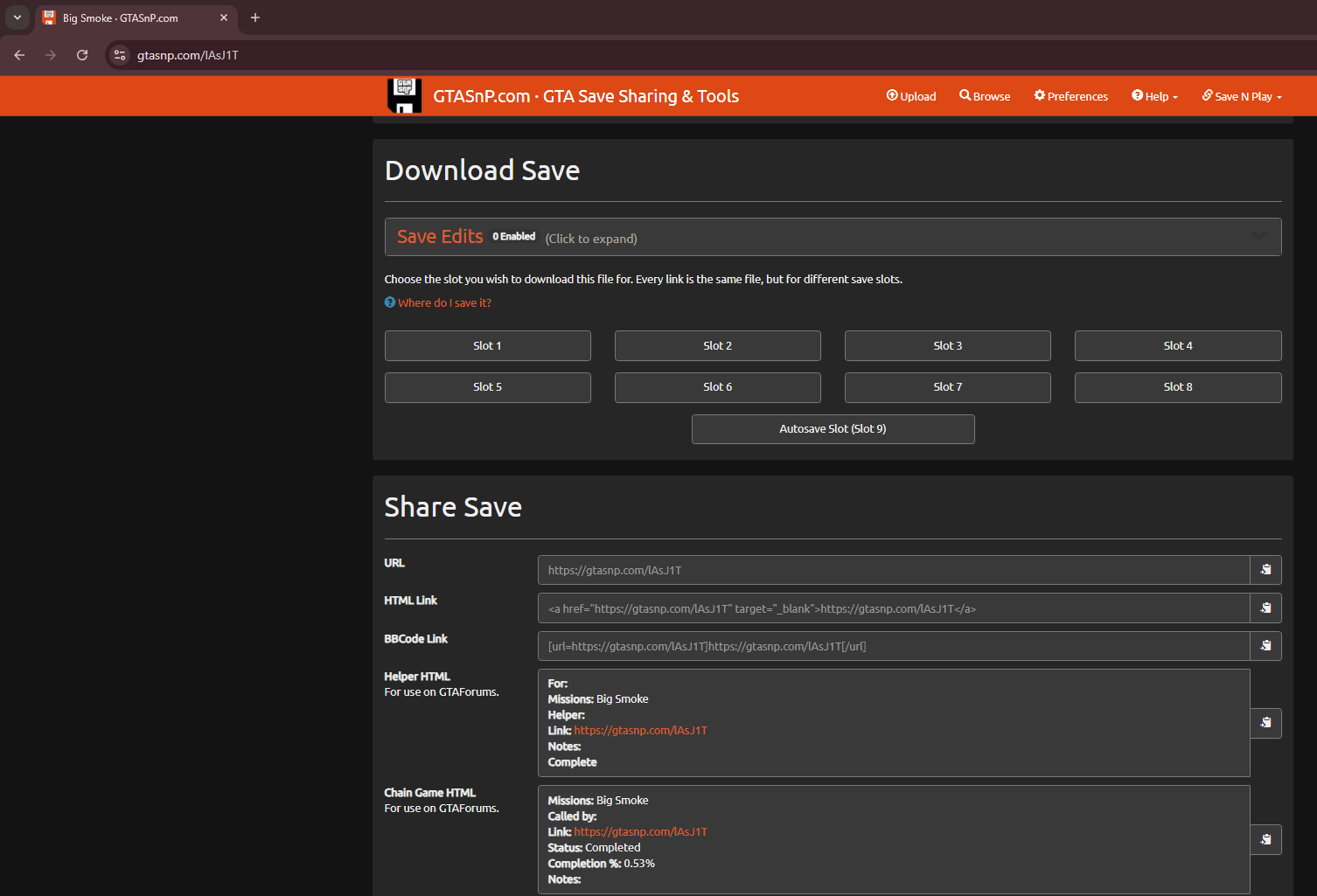Go back to the previous page
The height and width of the screenshot is (896, 1317).
click(19, 55)
